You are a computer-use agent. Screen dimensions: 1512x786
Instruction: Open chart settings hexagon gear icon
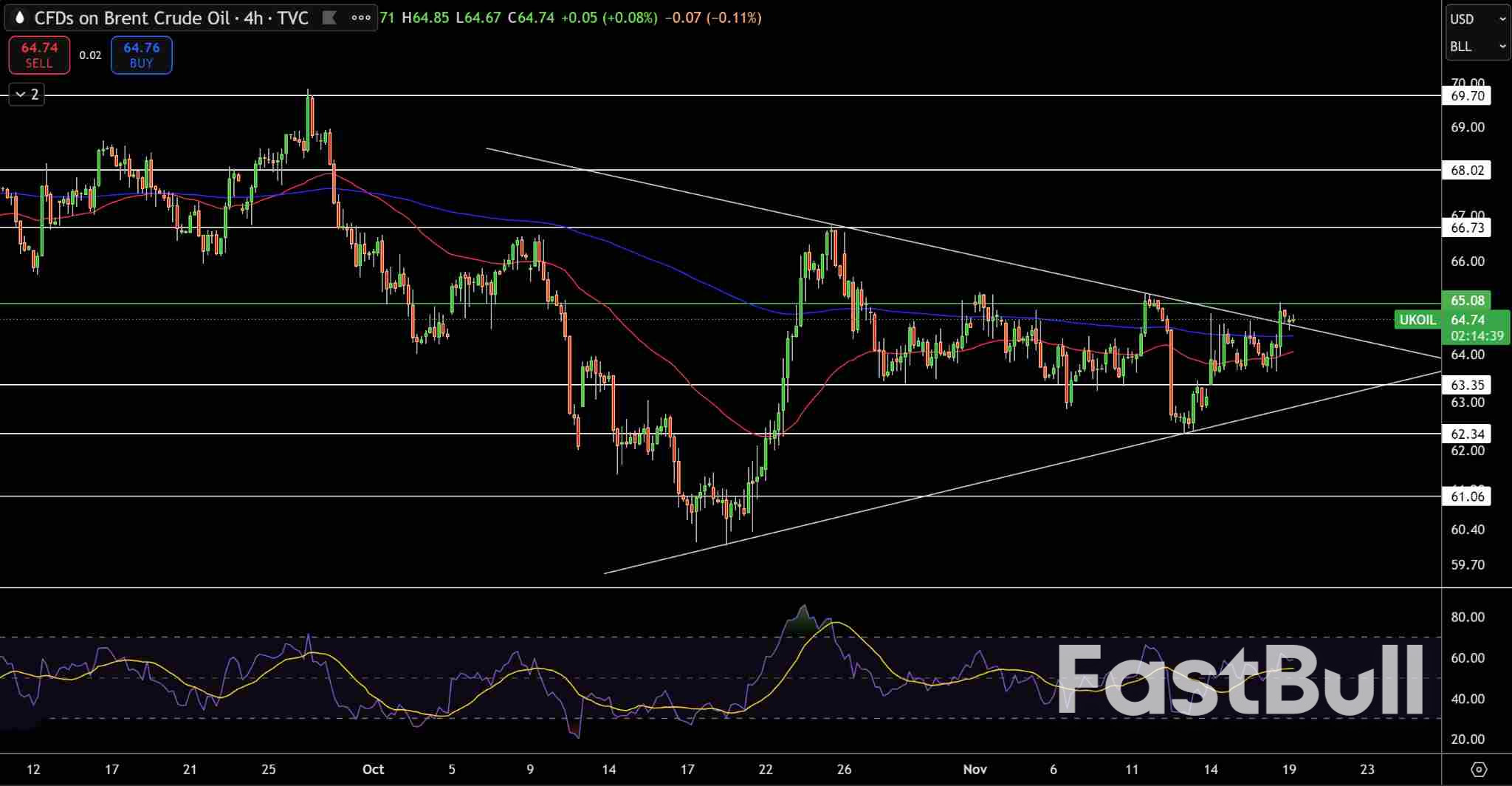tap(1478, 769)
